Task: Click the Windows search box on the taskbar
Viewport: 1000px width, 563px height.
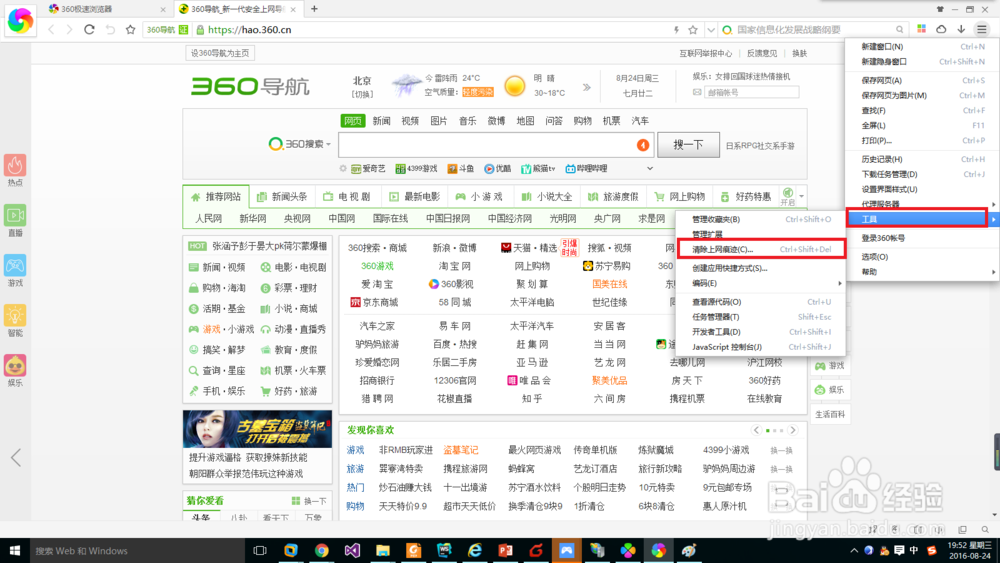Action: (x=137, y=550)
